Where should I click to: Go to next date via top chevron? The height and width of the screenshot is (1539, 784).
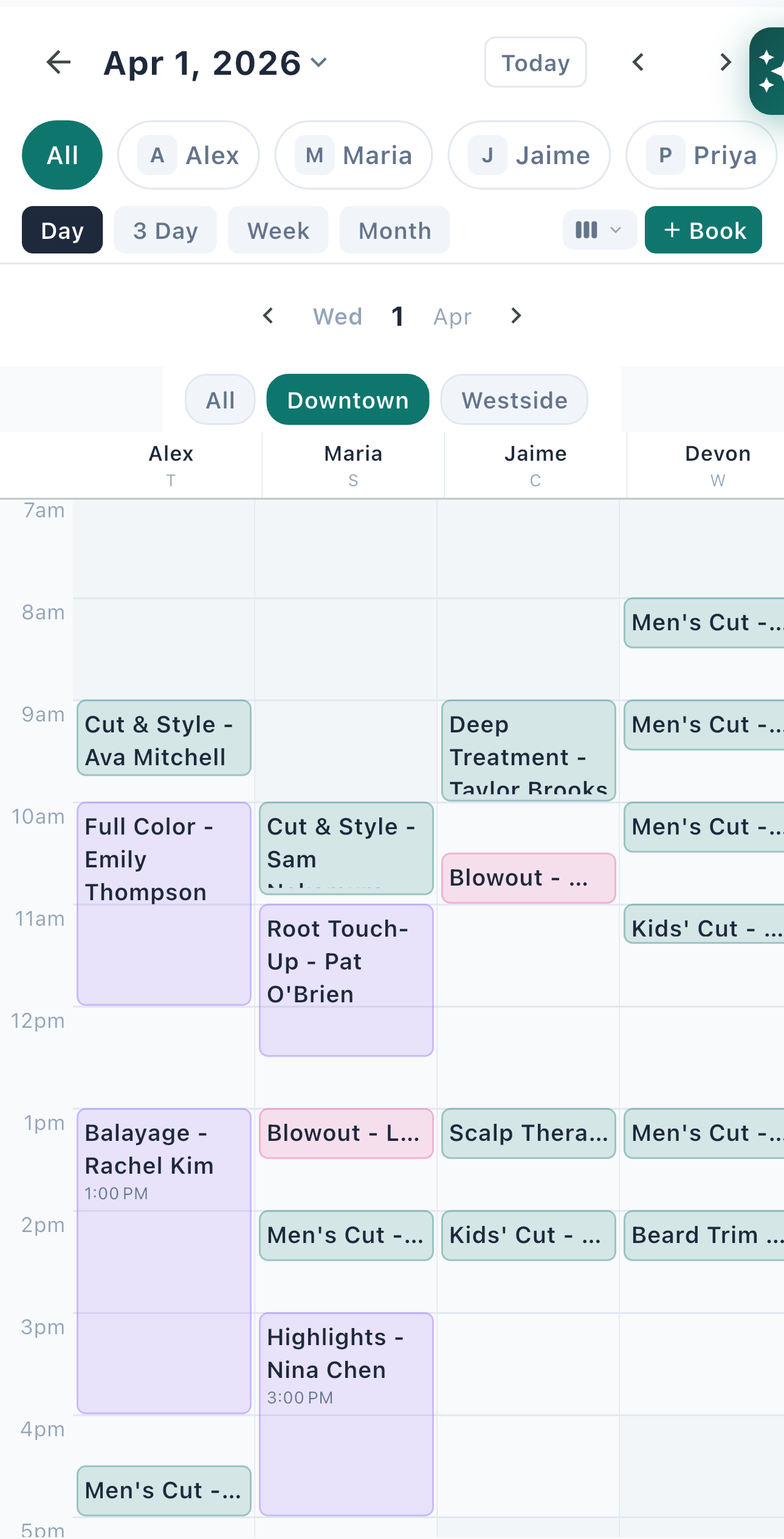[725, 63]
